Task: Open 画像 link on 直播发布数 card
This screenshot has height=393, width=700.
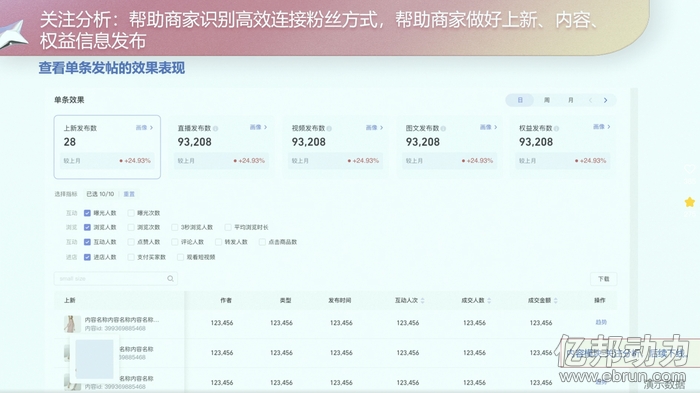Action: [258, 127]
